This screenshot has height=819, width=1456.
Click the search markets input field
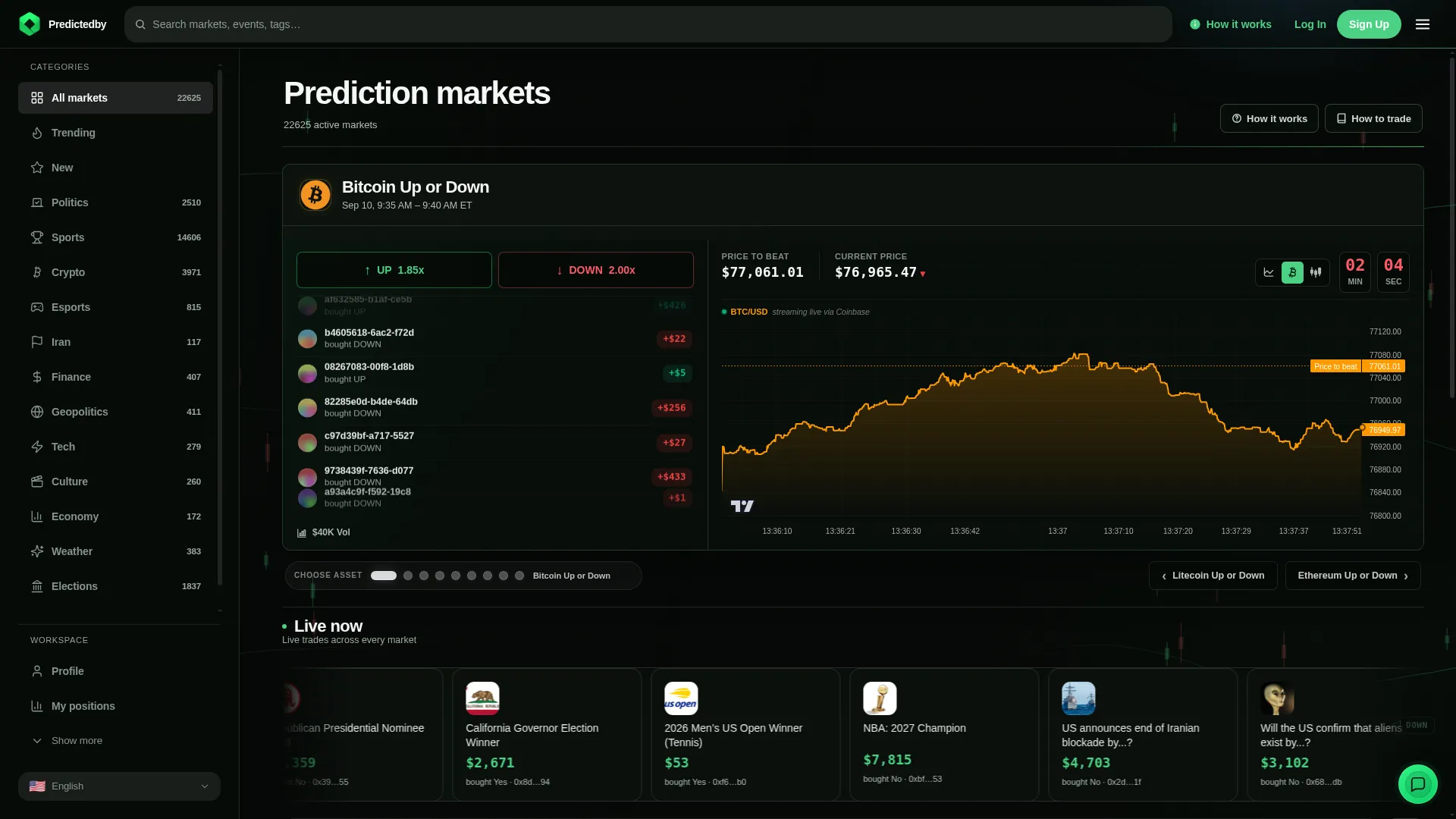point(648,24)
